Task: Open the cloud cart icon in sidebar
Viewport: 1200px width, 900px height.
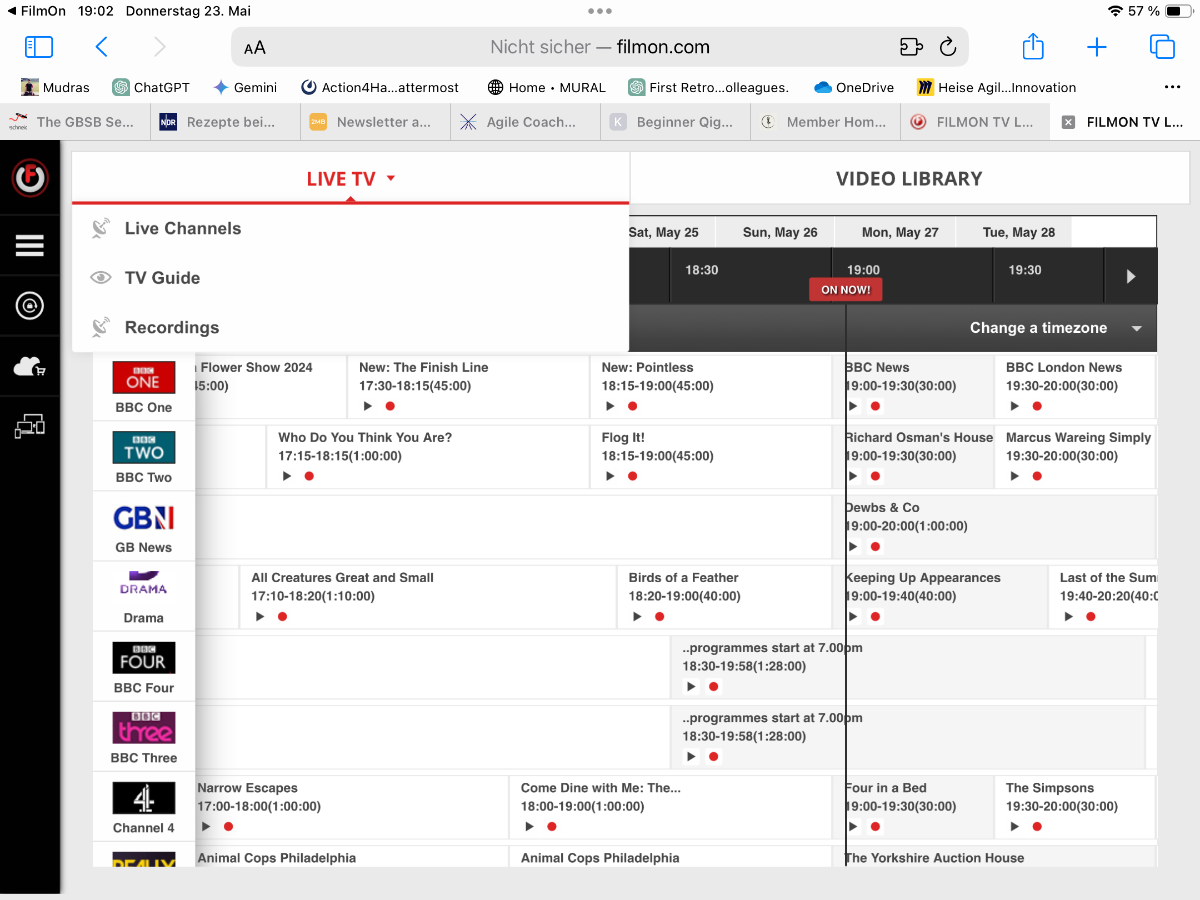Action: pyautogui.click(x=30, y=367)
